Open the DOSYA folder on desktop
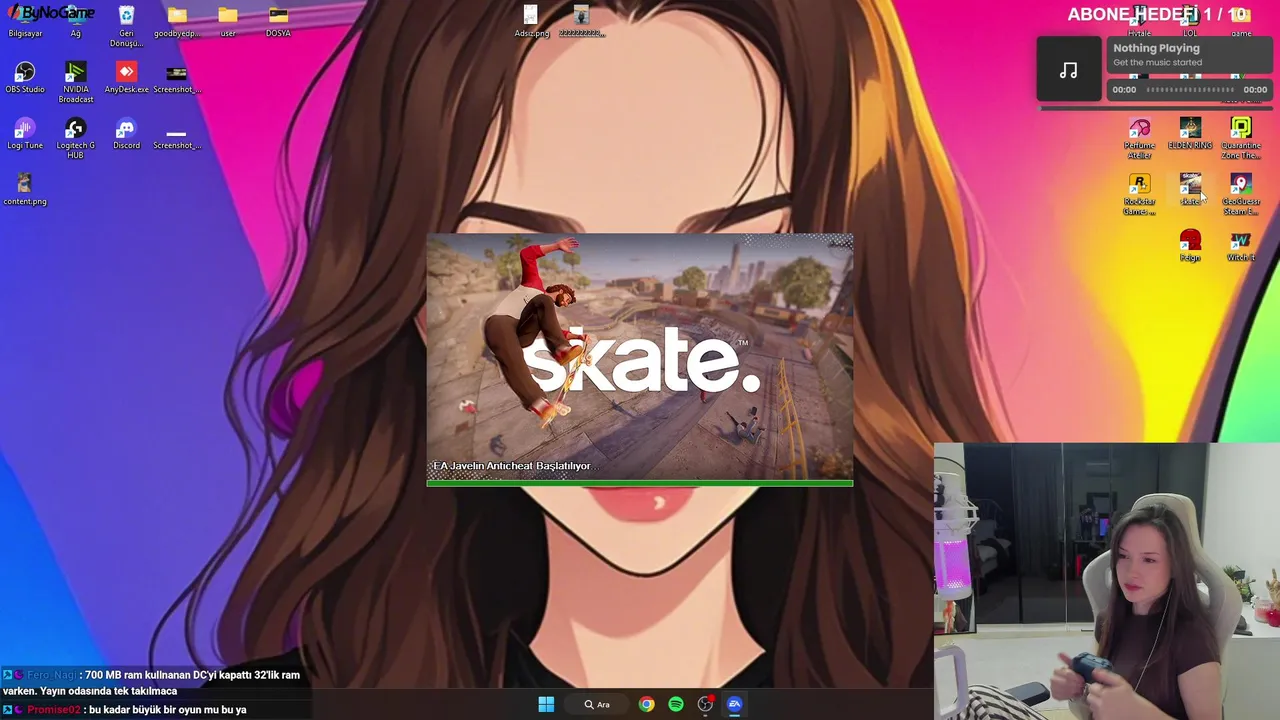The width and height of the screenshot is (1280, 720). click(278, 21)
